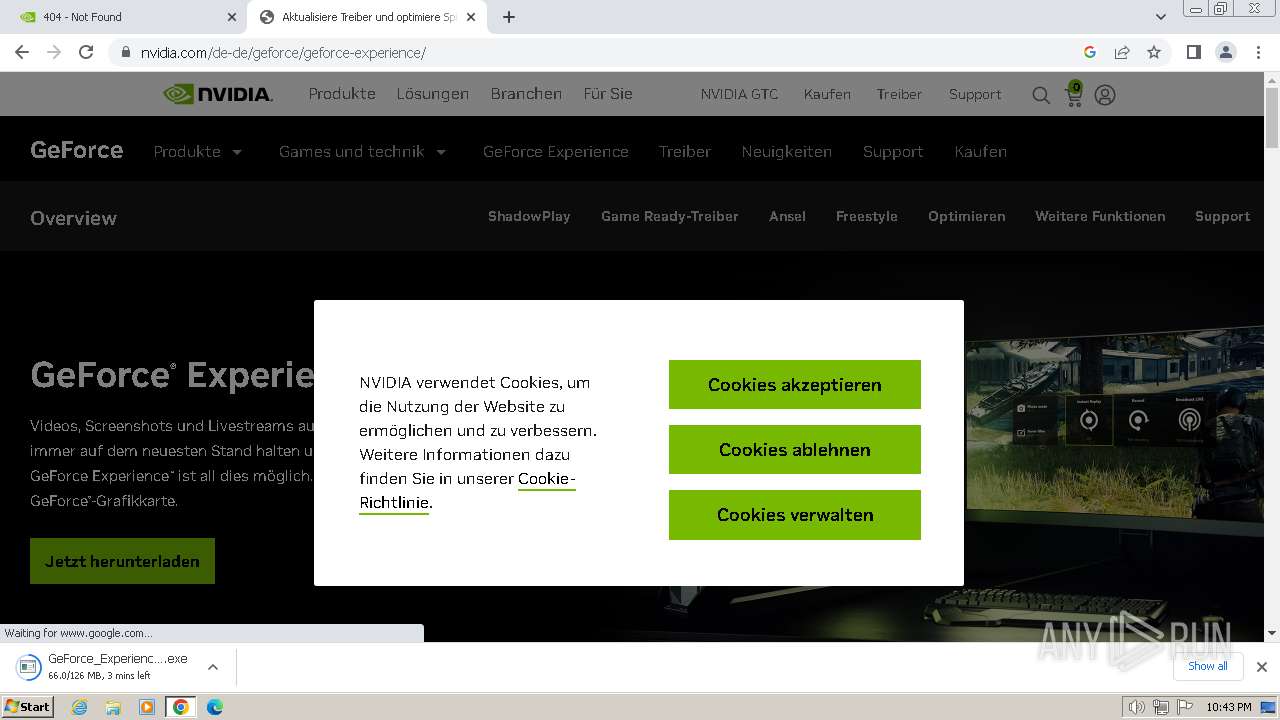Open Treiber in GeForce nav

click(x=685, y=152)
